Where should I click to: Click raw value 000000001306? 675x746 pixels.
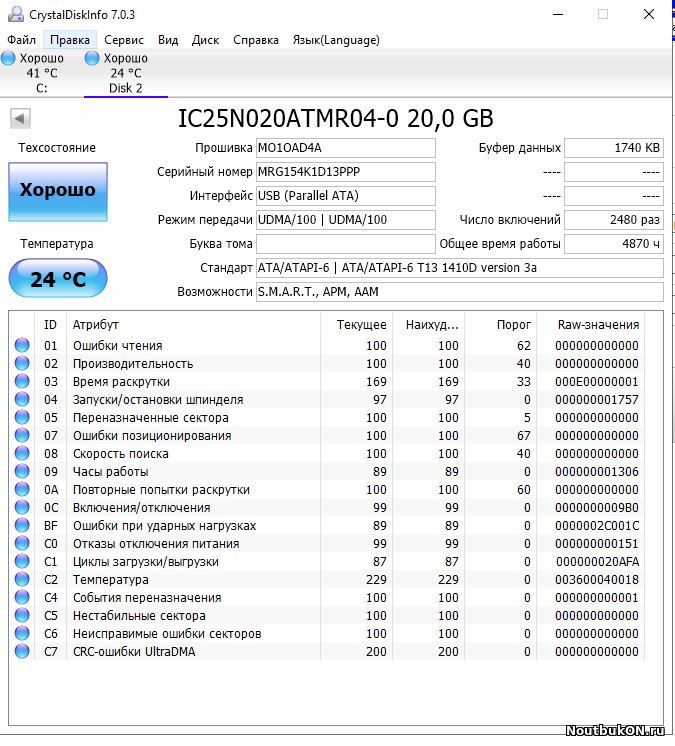[x=597, y=471]
